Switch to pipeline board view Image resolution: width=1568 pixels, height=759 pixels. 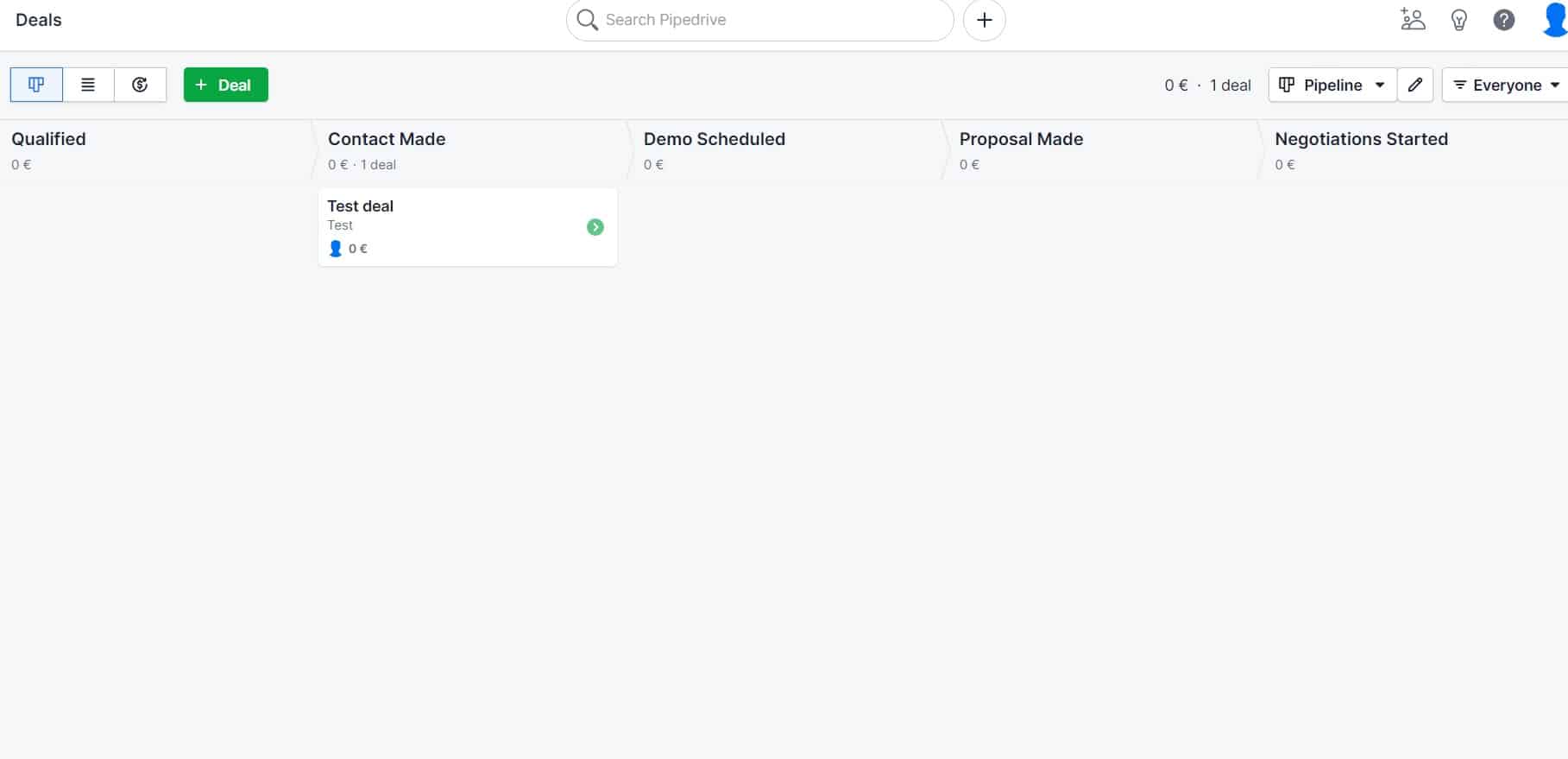(x=36, y=85)
